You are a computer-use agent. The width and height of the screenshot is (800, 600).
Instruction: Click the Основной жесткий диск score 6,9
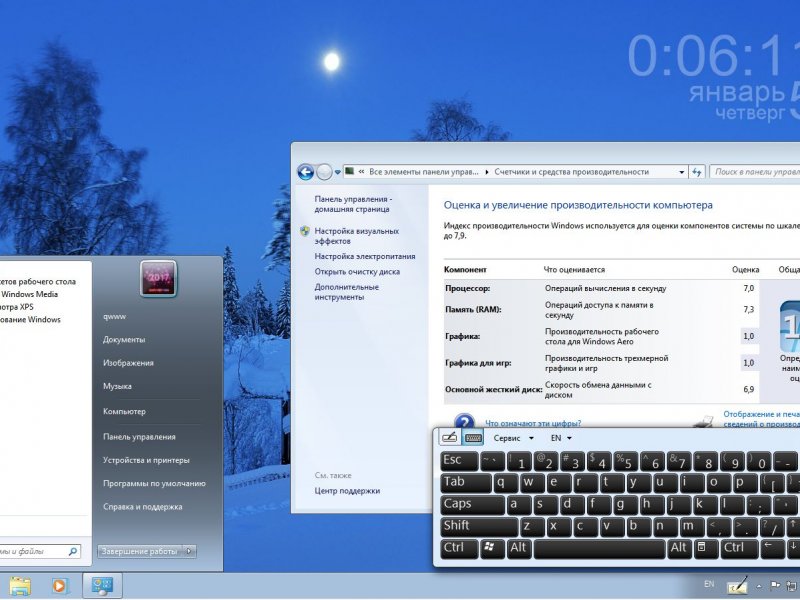[x=748, y=389]
